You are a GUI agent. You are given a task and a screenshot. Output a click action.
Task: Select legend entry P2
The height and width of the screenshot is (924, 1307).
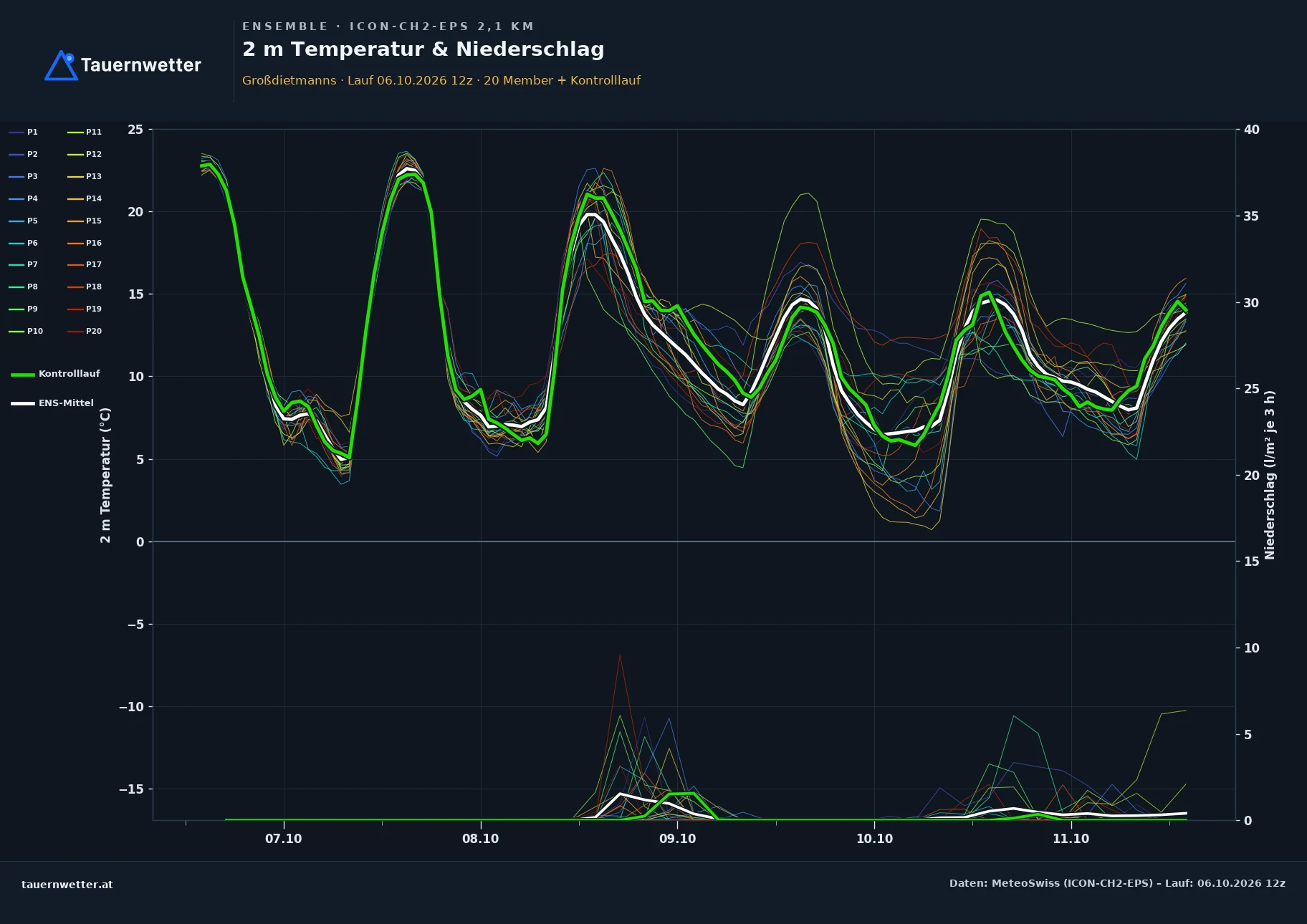[x=23, y=154]
